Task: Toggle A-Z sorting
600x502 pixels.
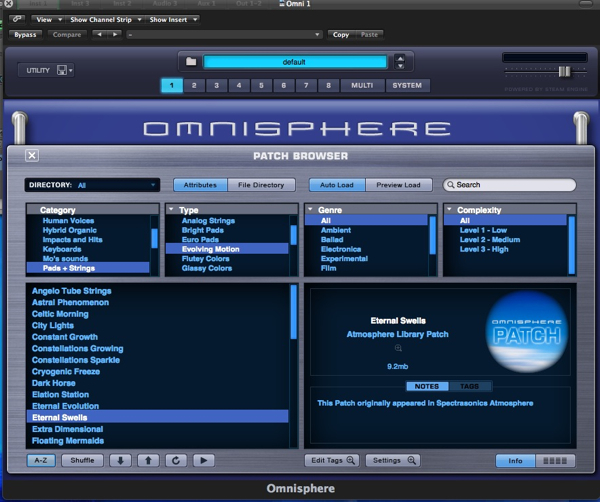Action: pos(41,460)
